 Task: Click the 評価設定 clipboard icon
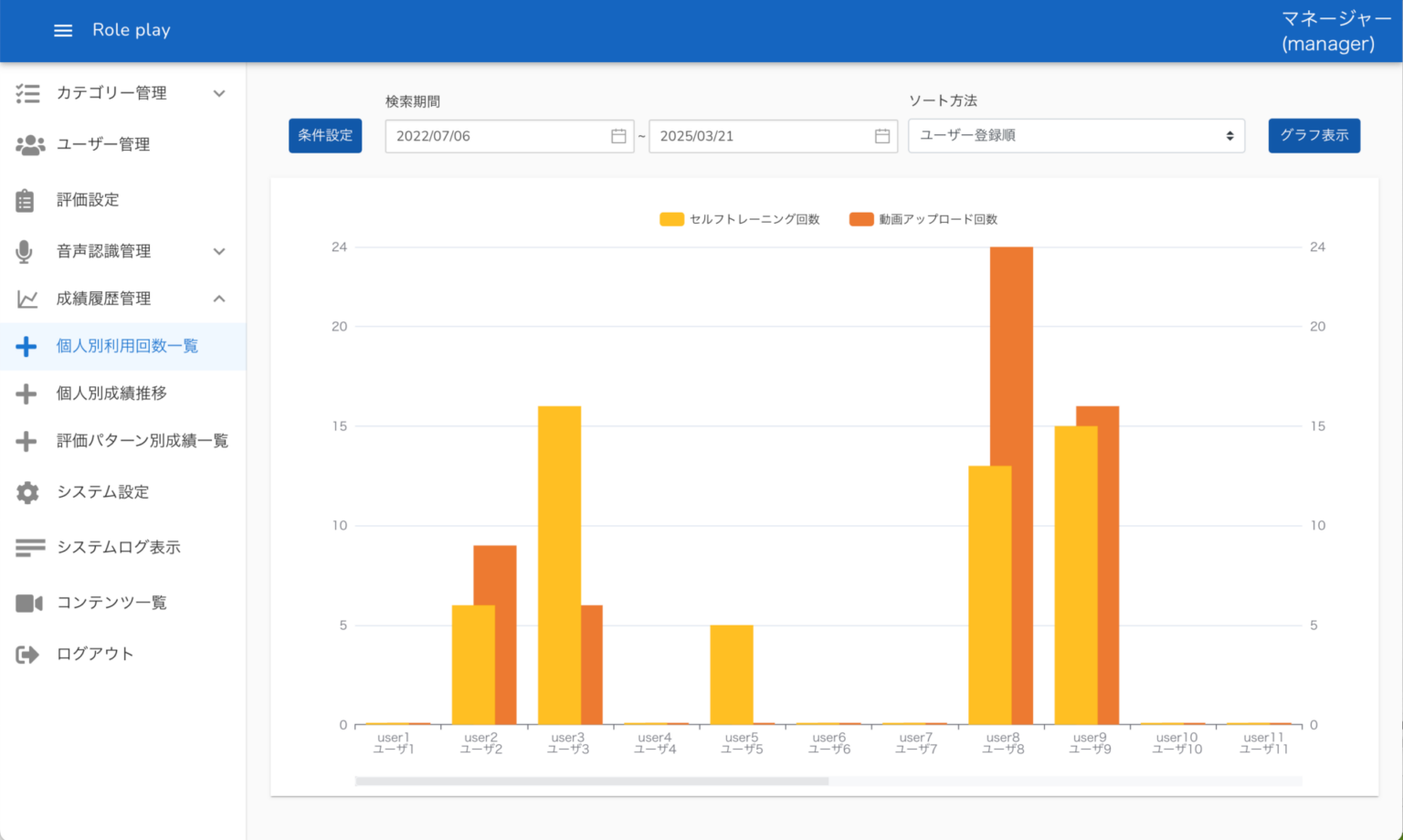point(26,199)
